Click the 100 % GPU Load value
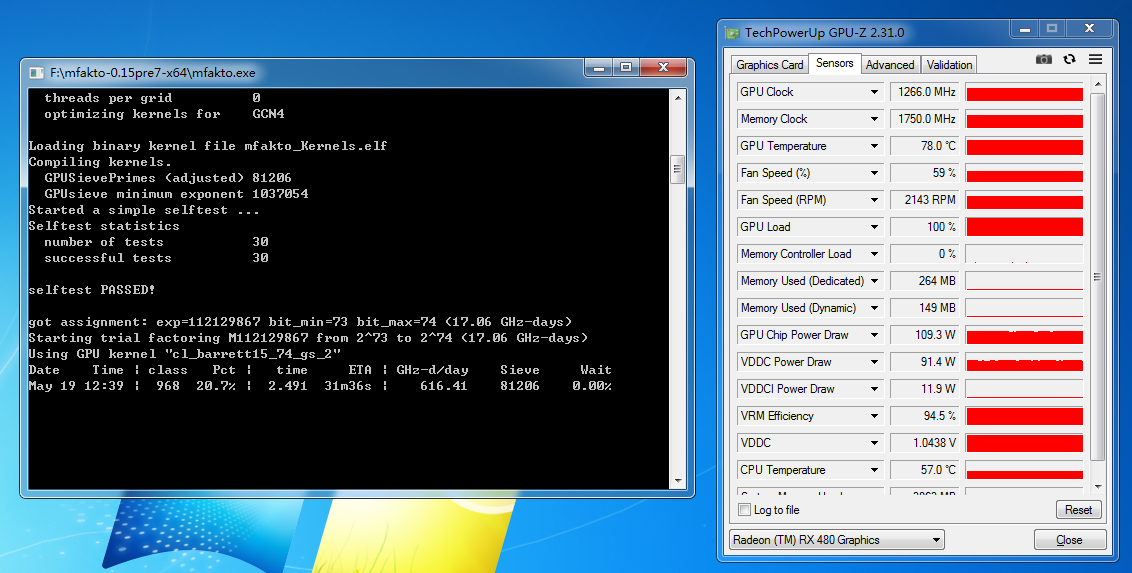1132x573 pixels. pos(925,227)
